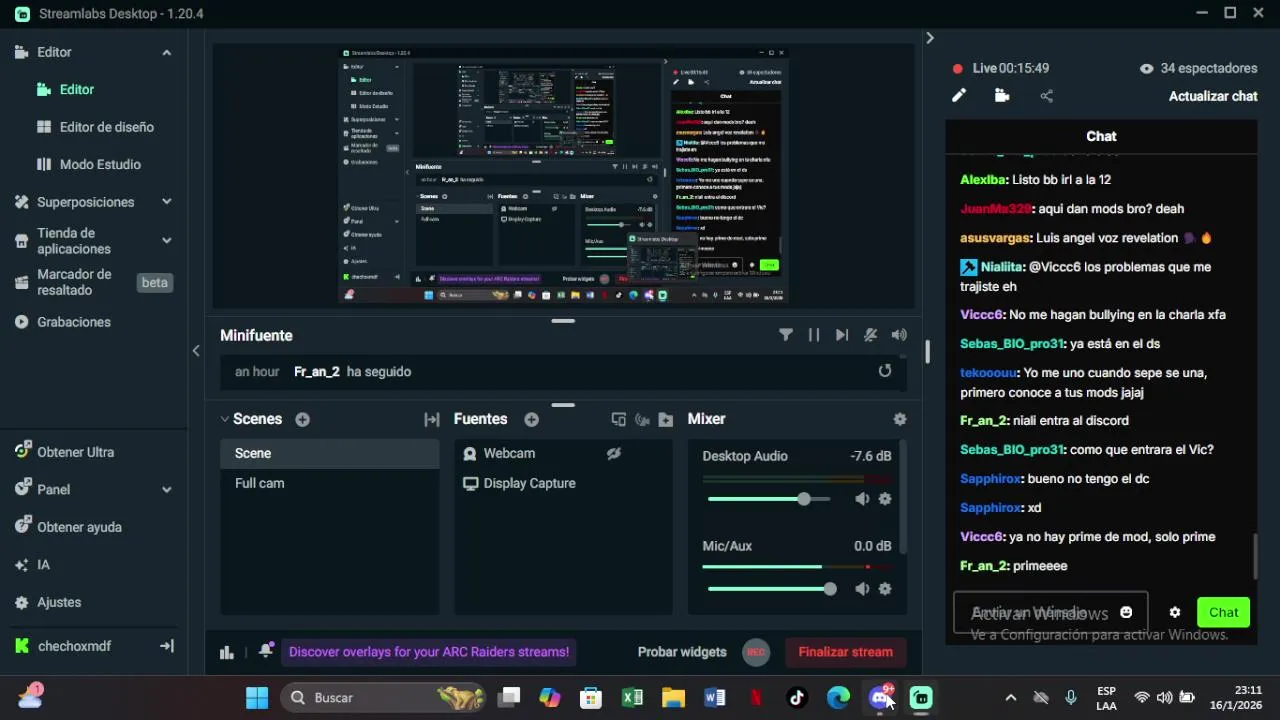The image size is (1280, 720).
Task: Open the notifications bell
Action: [x=265, y=651]
